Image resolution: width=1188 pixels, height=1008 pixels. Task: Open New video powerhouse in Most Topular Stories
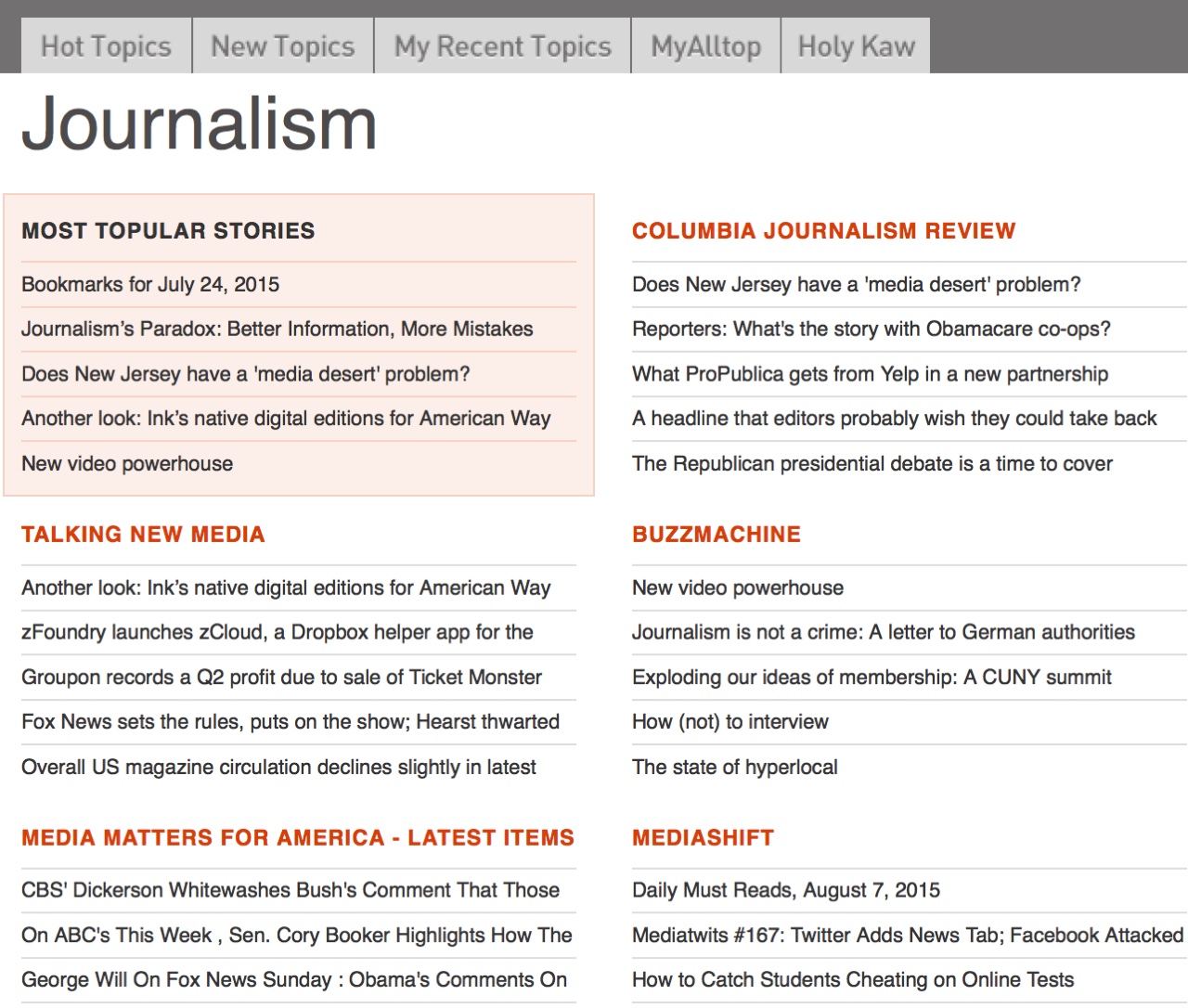[127, 464]
